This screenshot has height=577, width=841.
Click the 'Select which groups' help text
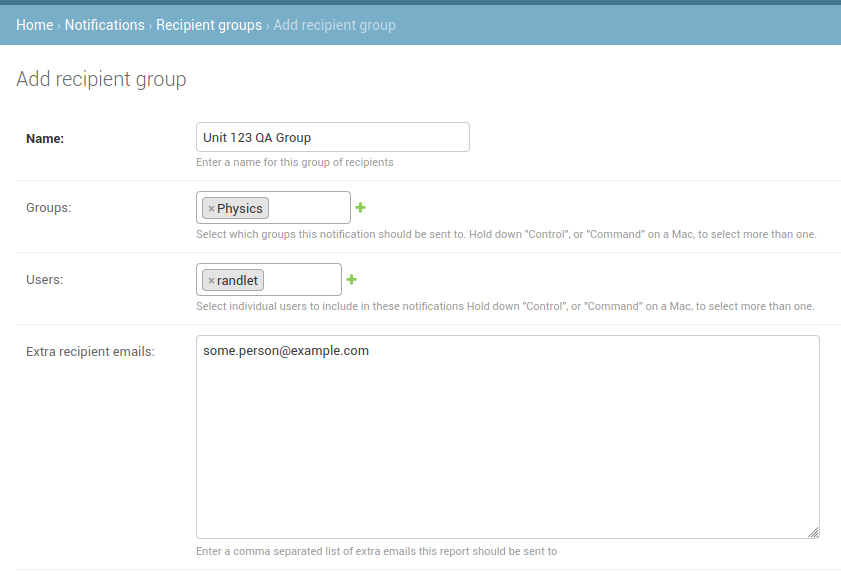[506, 234]
